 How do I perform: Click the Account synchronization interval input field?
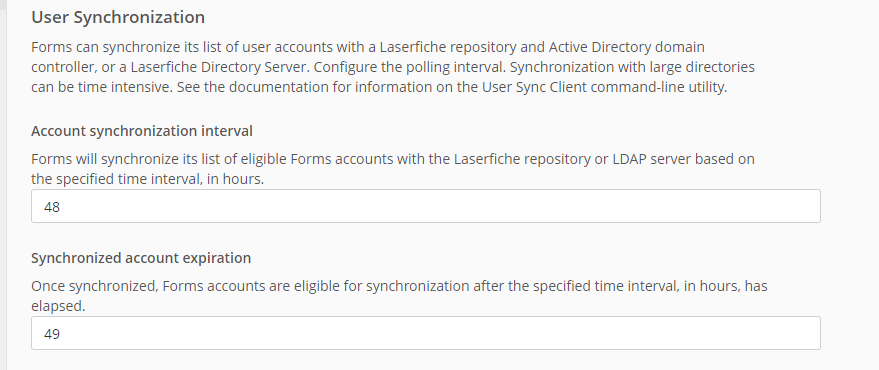(x=425, y=206)
